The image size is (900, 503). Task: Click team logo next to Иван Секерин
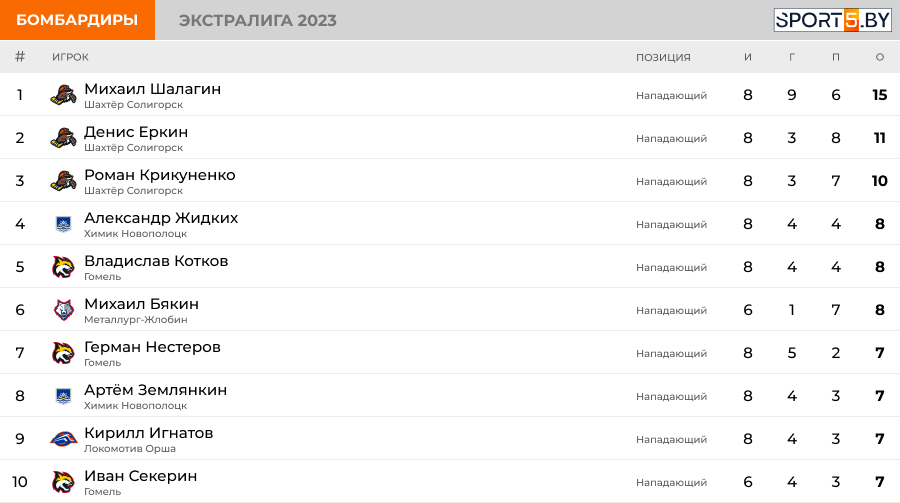tap(64, 482)
